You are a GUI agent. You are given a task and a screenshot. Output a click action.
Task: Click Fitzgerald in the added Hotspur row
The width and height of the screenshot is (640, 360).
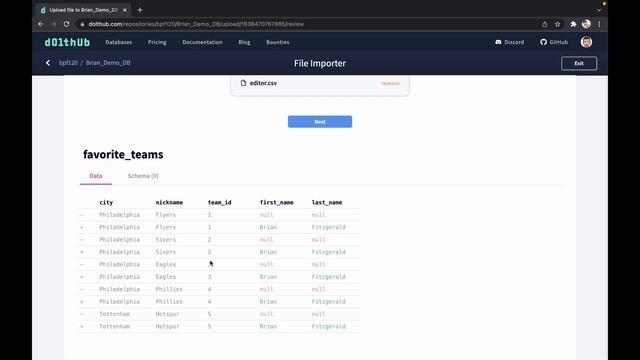point(329,327)
